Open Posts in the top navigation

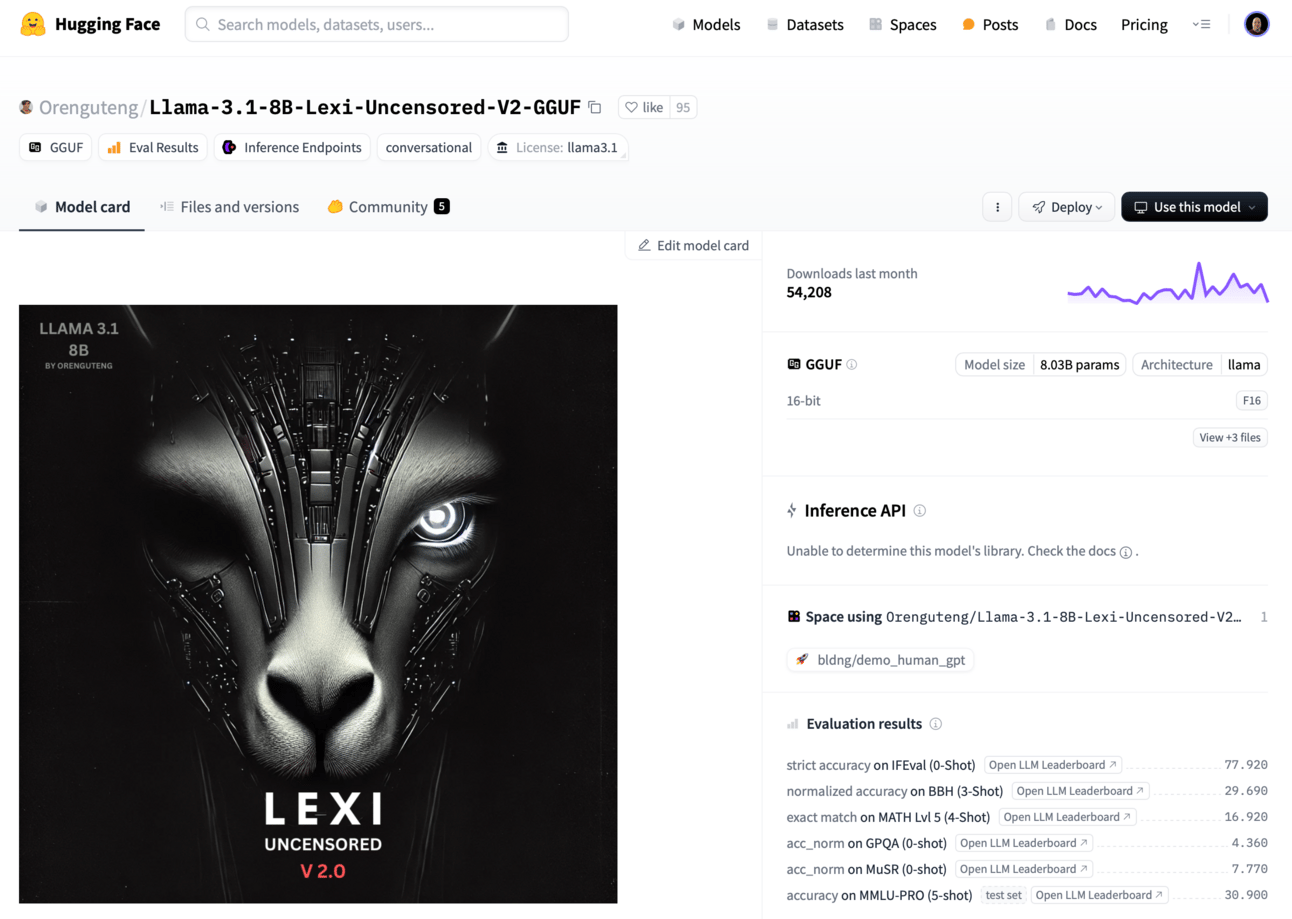[990, 24]
